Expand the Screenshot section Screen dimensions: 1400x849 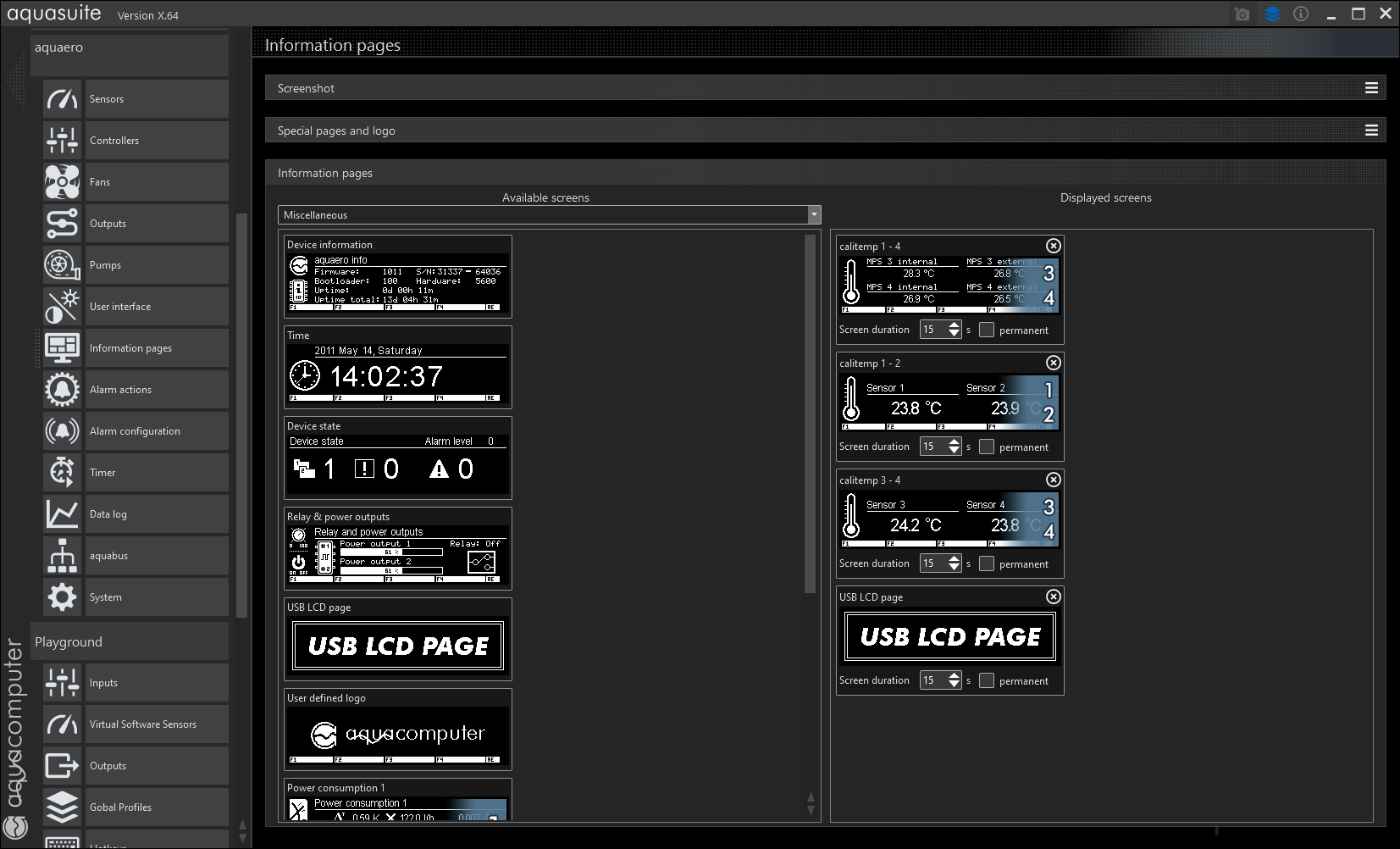click(1371, 88)
